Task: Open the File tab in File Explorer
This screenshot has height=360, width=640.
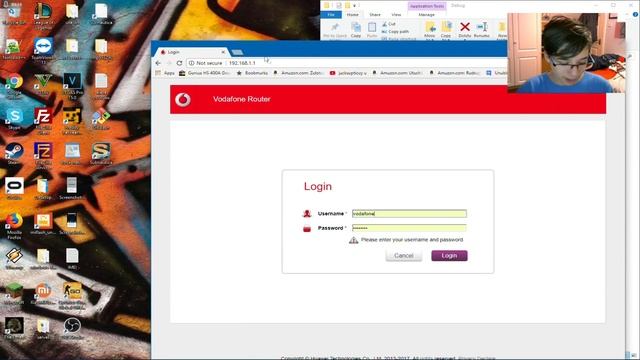Action: (331, 15)
